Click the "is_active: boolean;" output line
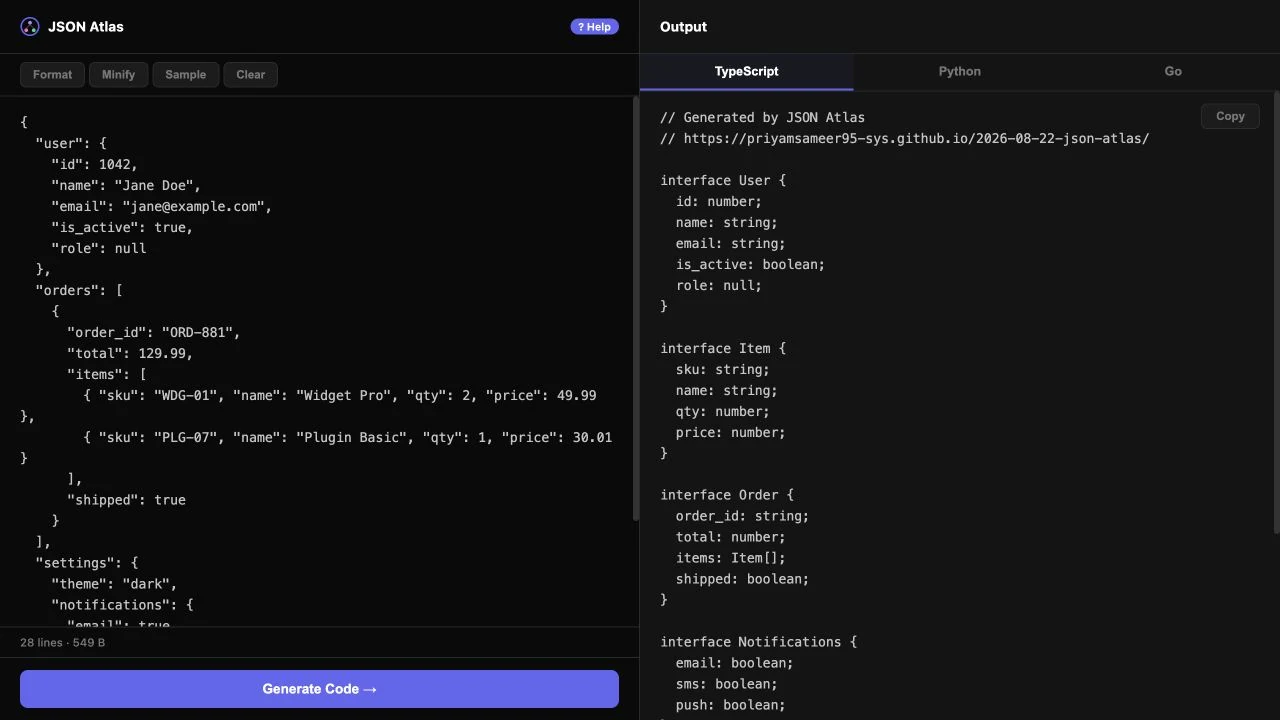The width and height of the screenshot is (1280, 720). tap(750, 264)
